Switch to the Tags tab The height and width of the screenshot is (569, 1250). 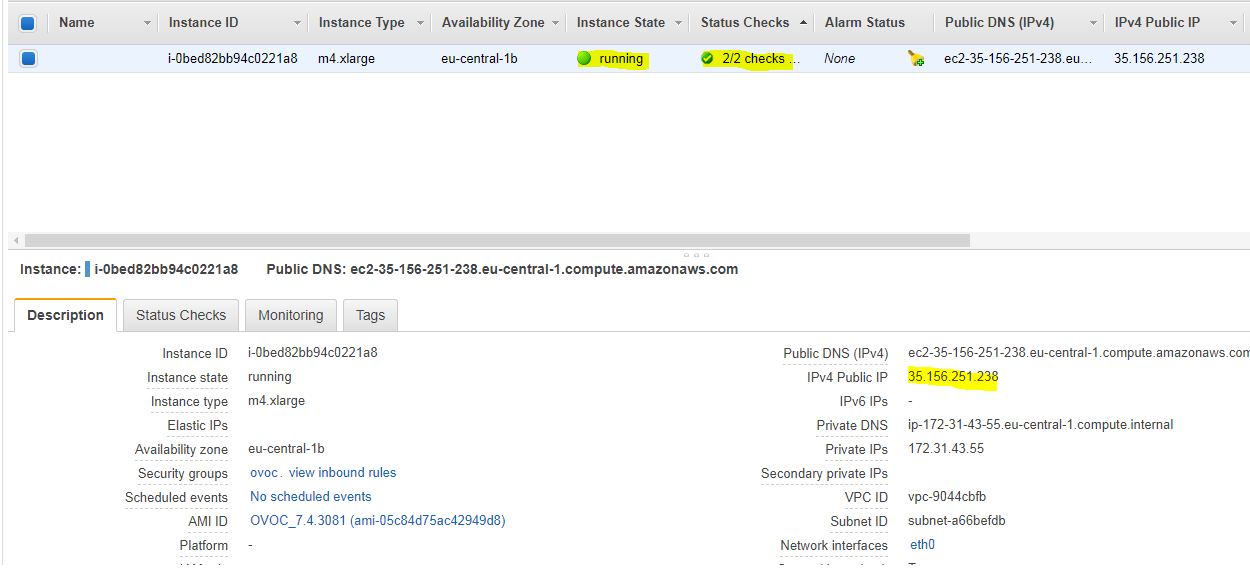point(370,315)
